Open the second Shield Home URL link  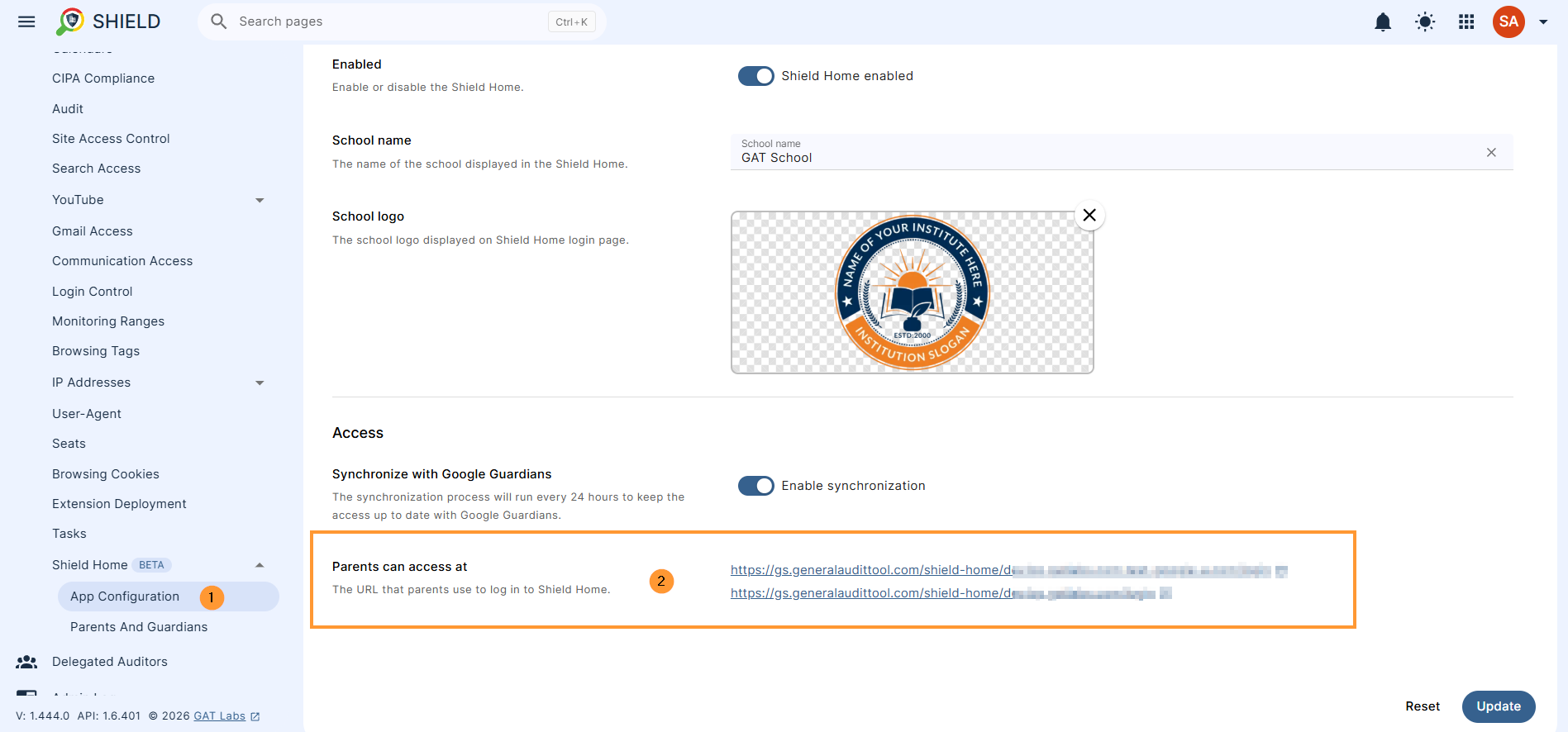coord(943,593)
